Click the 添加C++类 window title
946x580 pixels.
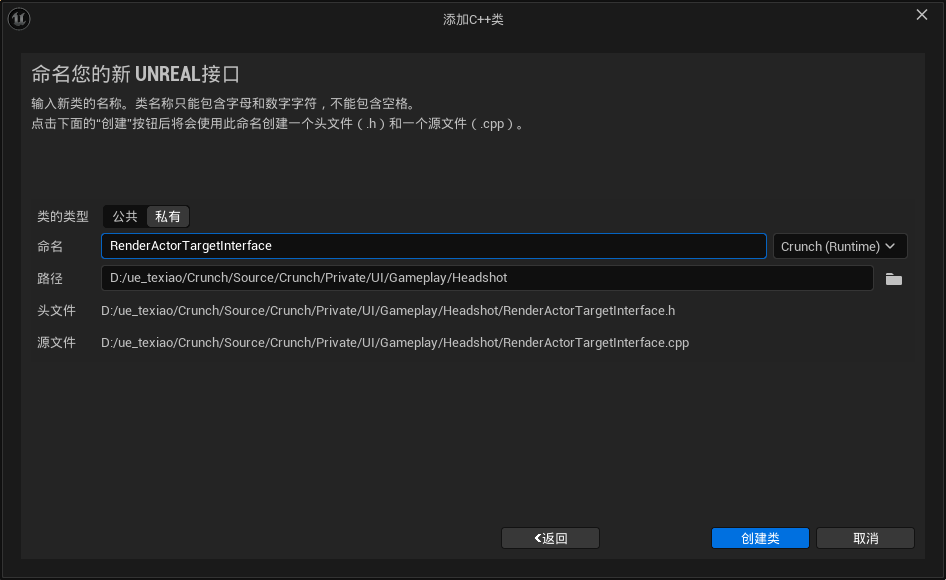point(473,19)
